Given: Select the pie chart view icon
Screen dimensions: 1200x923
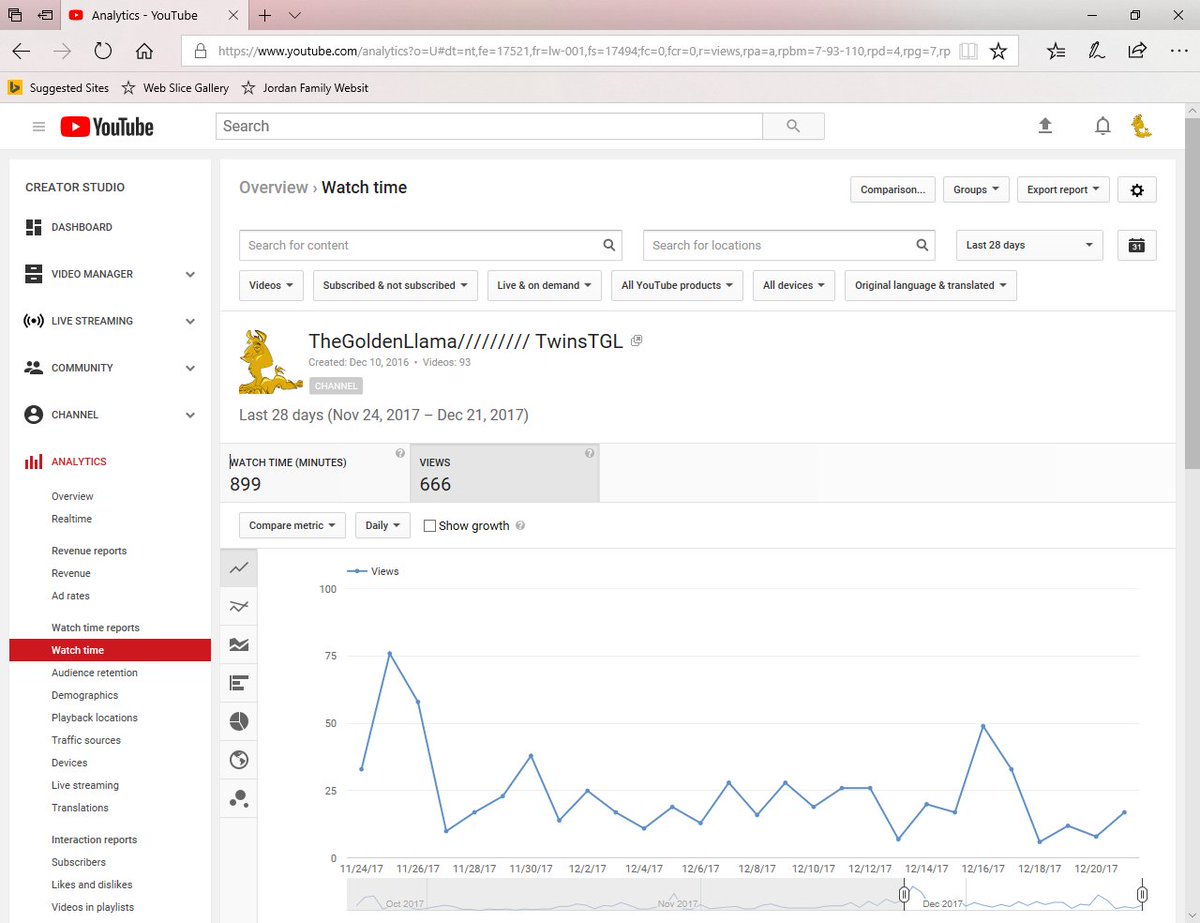Looking at the screenshot, I should (x=239, y=722).
